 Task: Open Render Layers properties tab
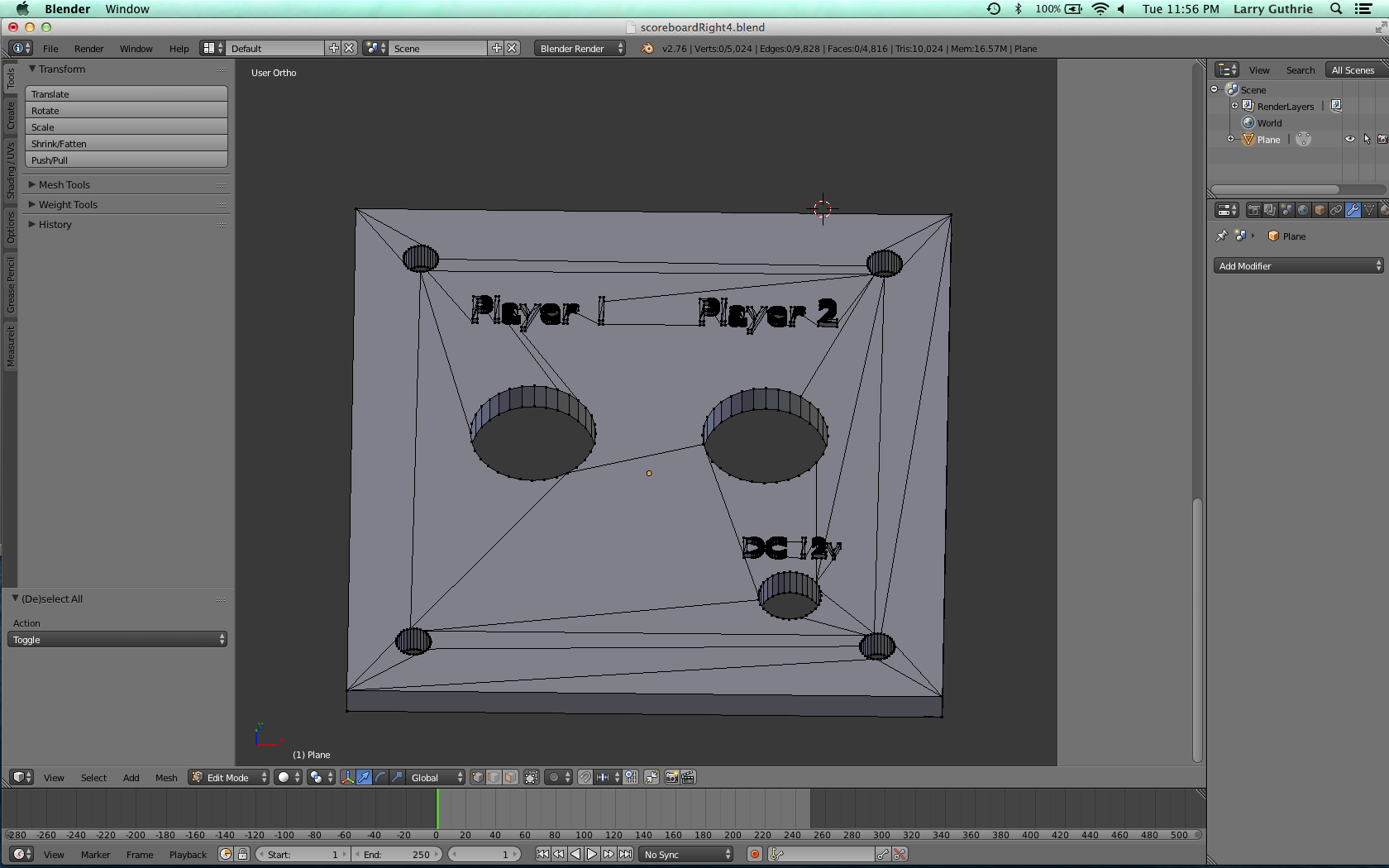coord(1270,210)
